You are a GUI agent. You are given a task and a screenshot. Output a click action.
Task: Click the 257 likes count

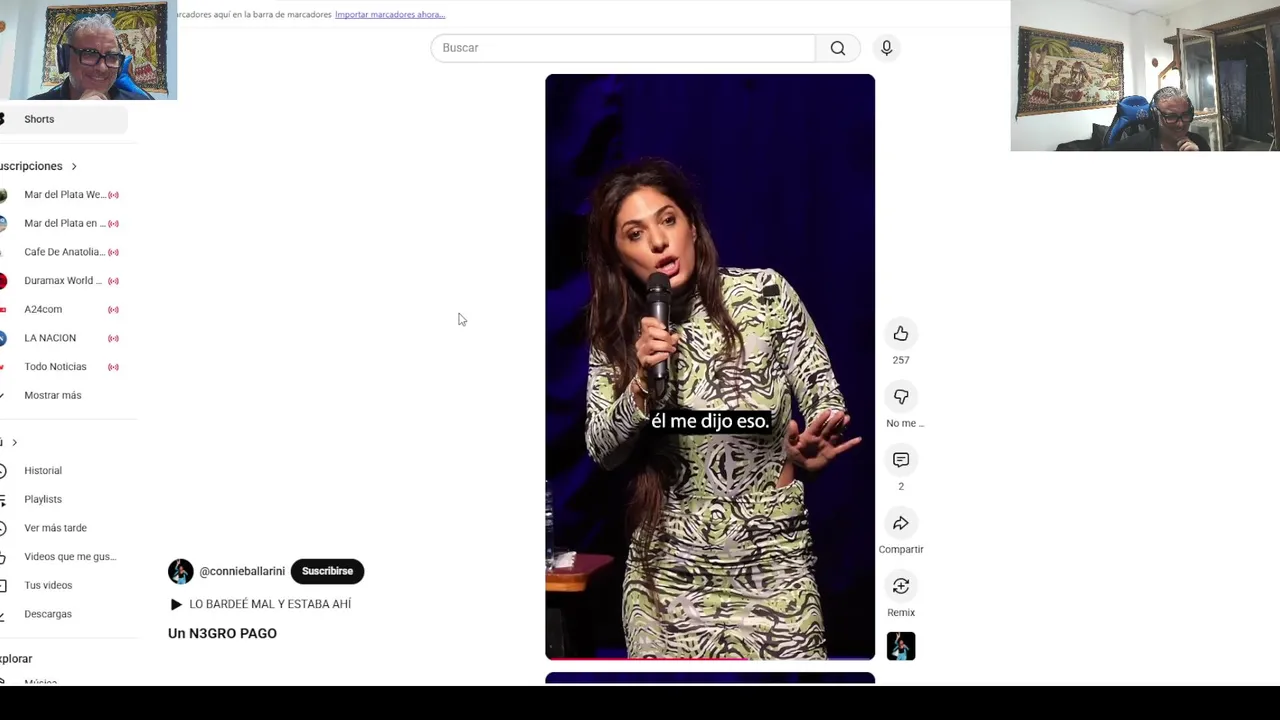901,360
